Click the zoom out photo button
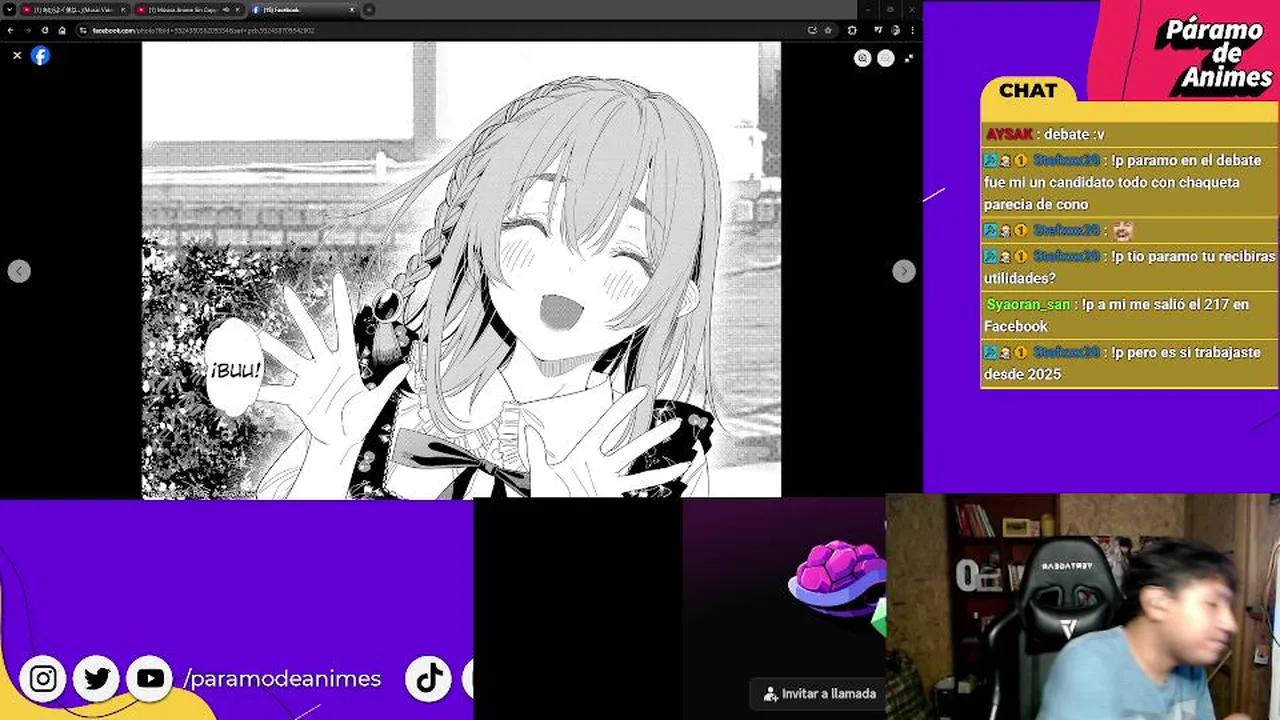Screen dimensions: 1280x720 pos(886,58)
